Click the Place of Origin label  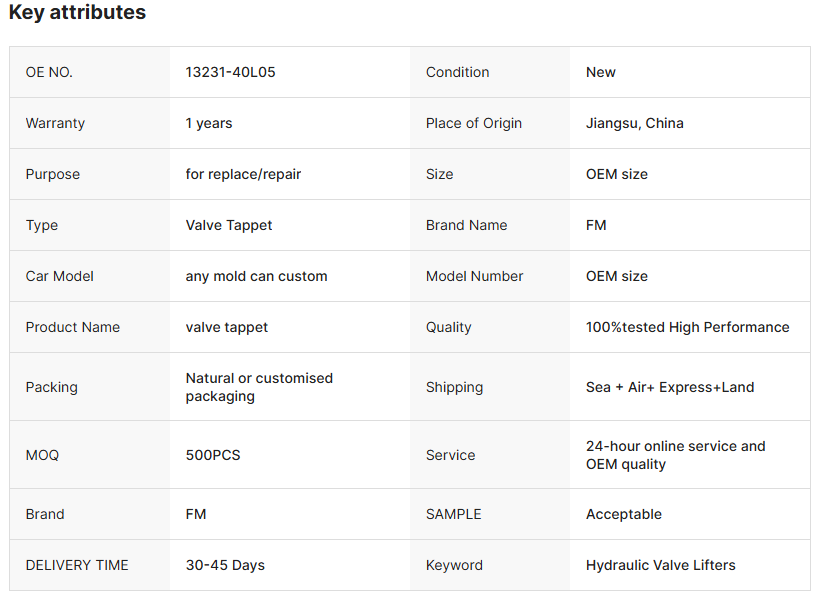point(474,123)
